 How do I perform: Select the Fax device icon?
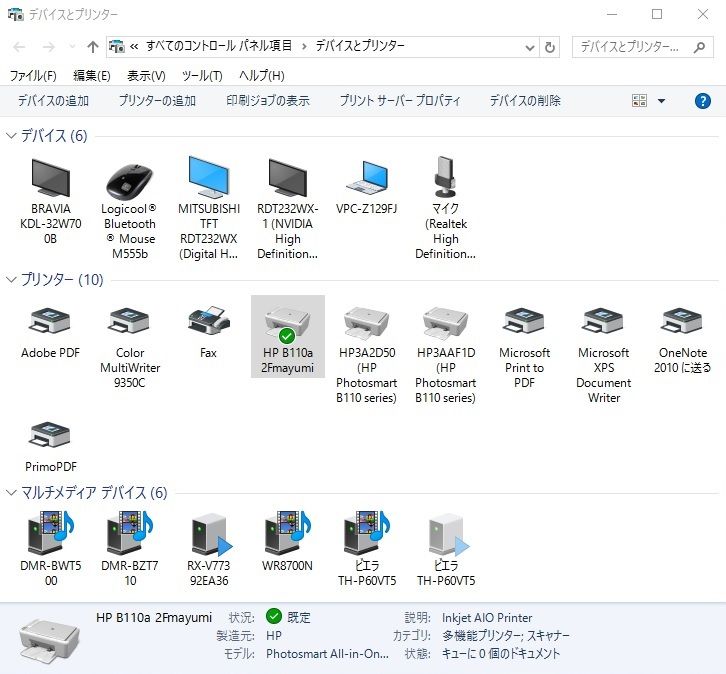[209, 320]
